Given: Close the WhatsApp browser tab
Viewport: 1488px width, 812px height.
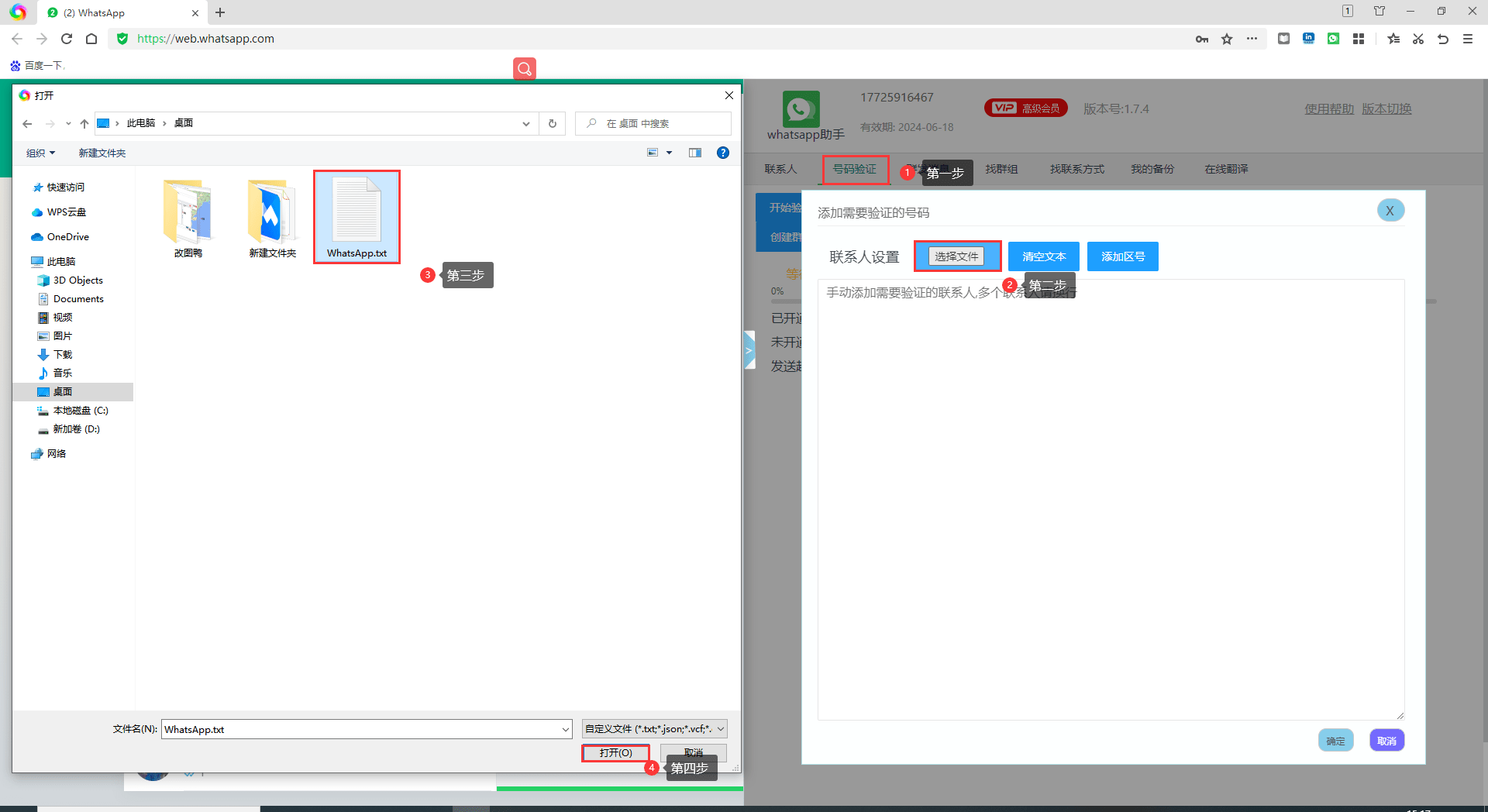Looking at the screenshot, I should (x=195, y=12).
